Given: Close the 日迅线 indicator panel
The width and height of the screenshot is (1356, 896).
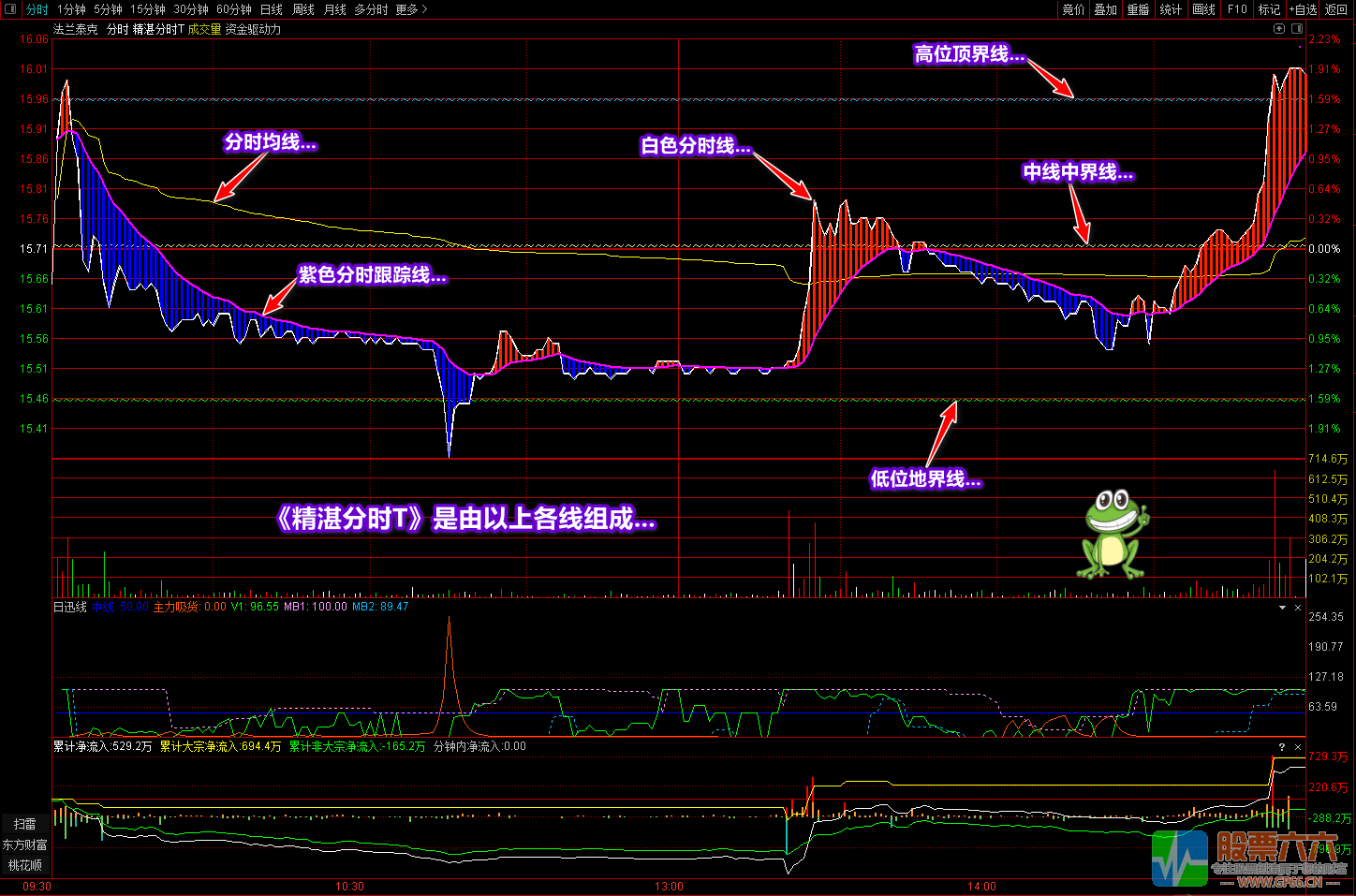Looking at the screenshot, I should (1298, 608).
